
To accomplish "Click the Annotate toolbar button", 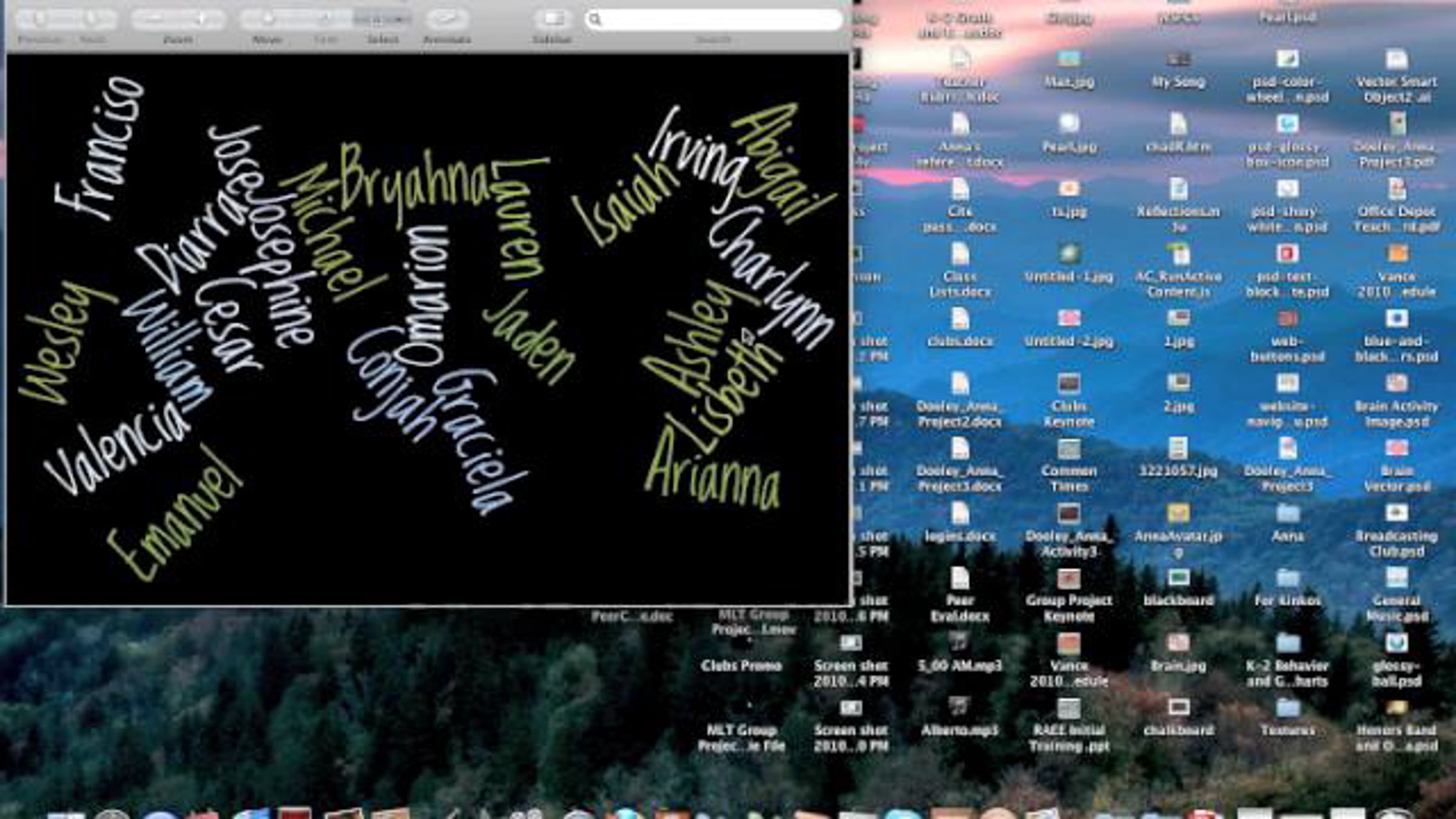I will click(447, 19).
